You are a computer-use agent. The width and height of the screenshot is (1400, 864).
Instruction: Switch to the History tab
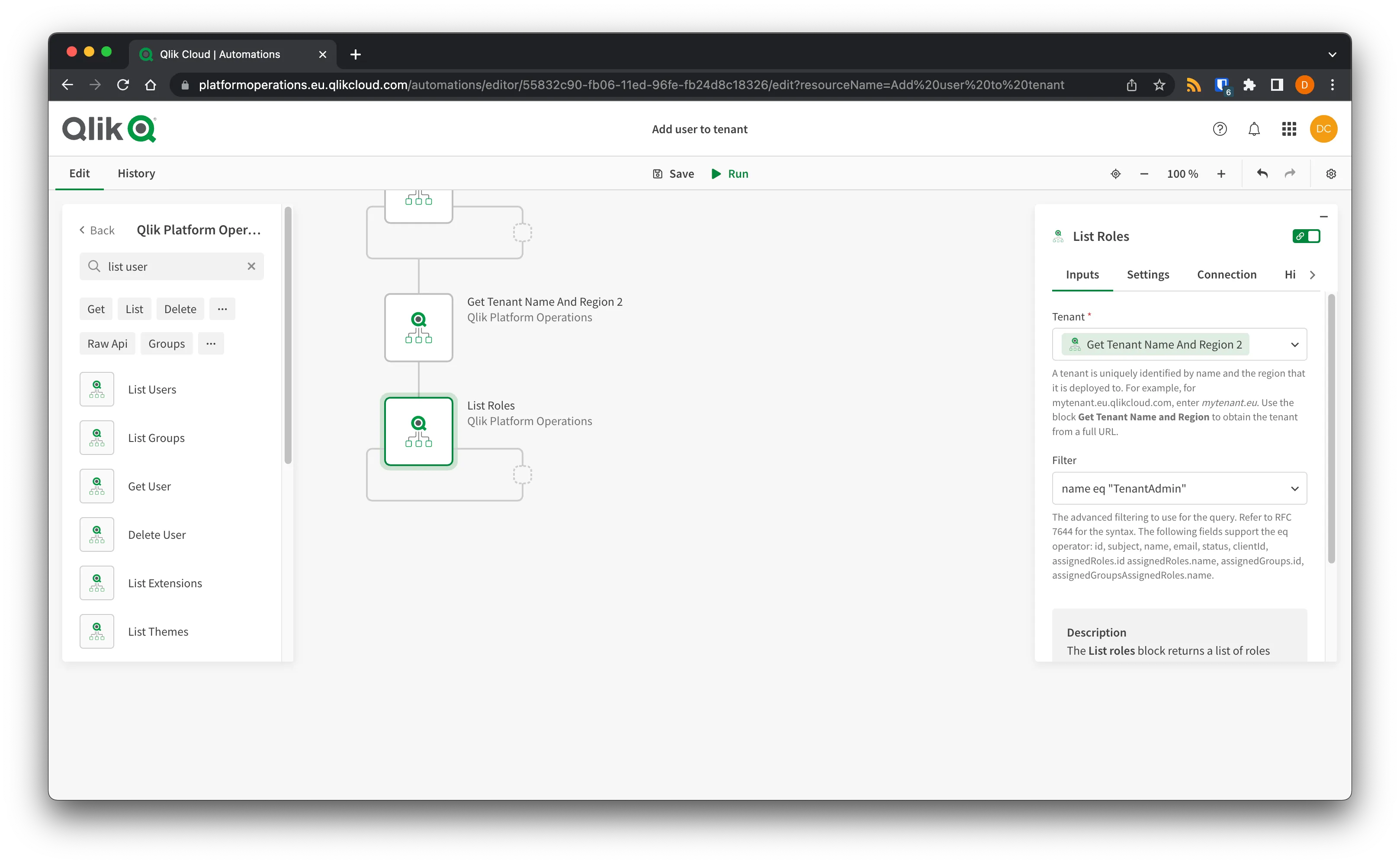pyautogui.click(x=136, y=173)
